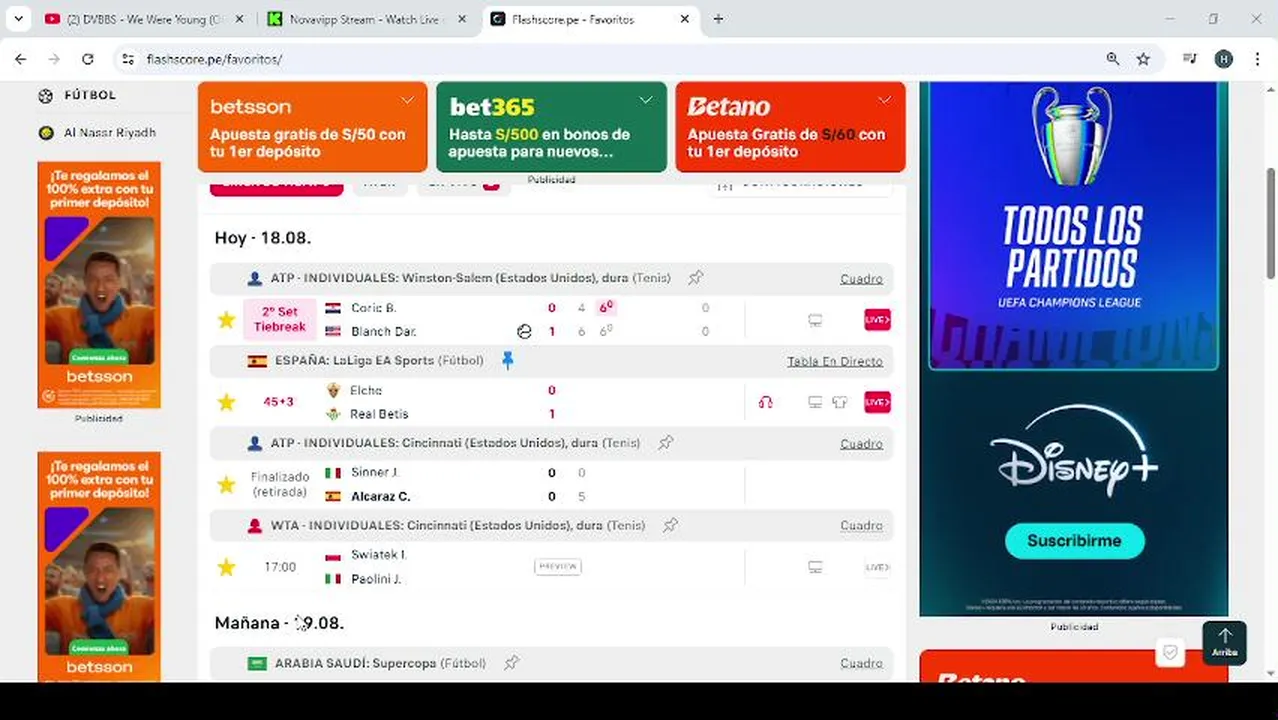Remove Sinner vs Alcaraz from favorites star
This screenshot has width=1278, height=720.
226,484
